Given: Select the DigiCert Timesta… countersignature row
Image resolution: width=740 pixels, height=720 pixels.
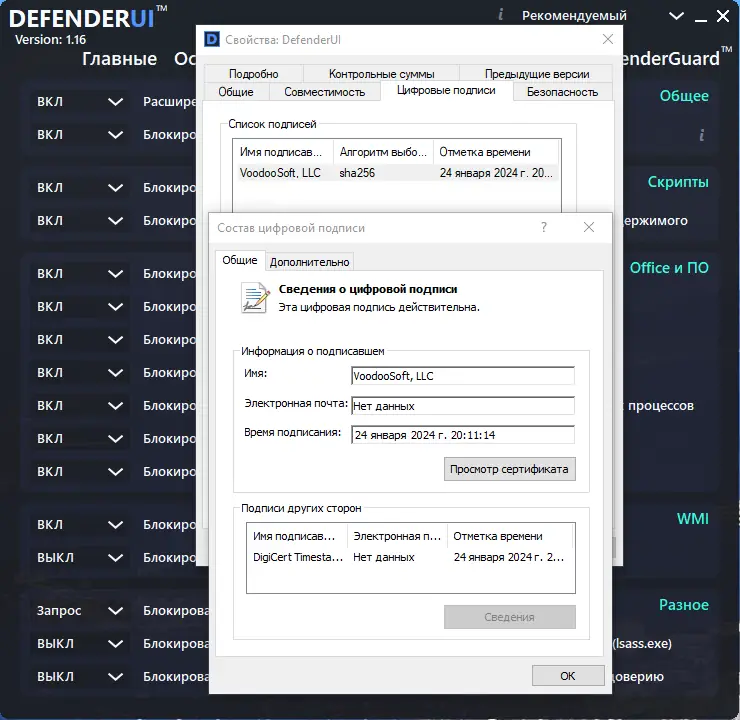Looking at the screenshot, I should tap(410, 557).
